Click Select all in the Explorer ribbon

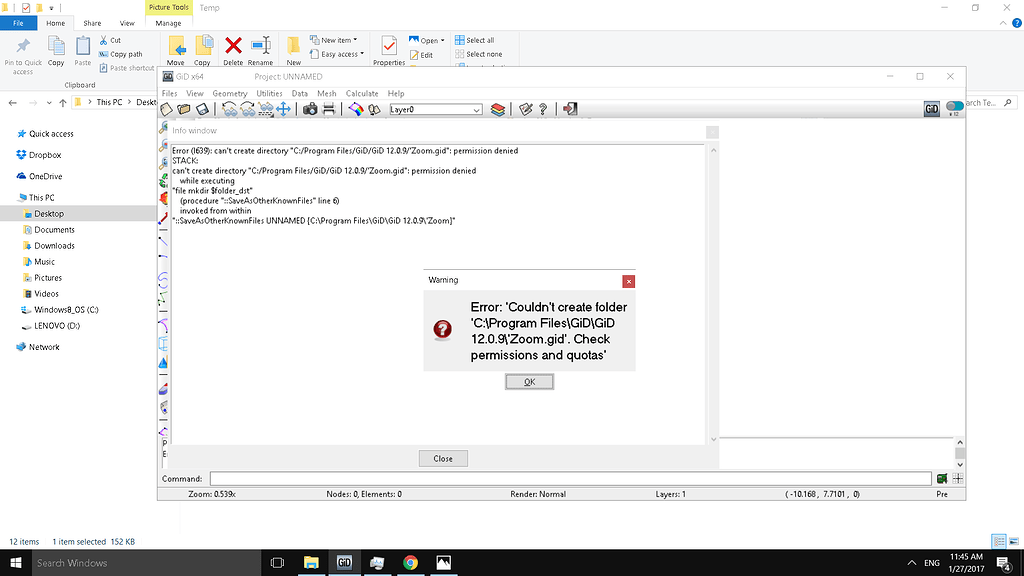coord(481,40)
